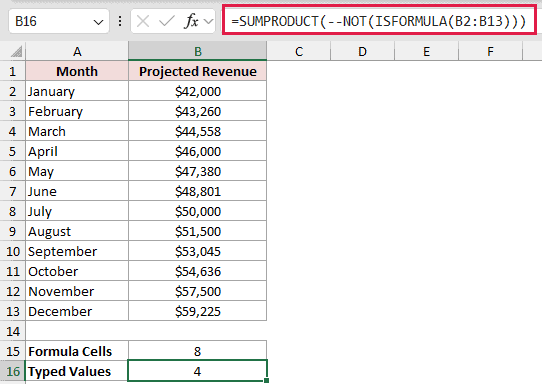Open the Name Box dropdown arrow
542x384 pixels.
[x=99, y=22]
